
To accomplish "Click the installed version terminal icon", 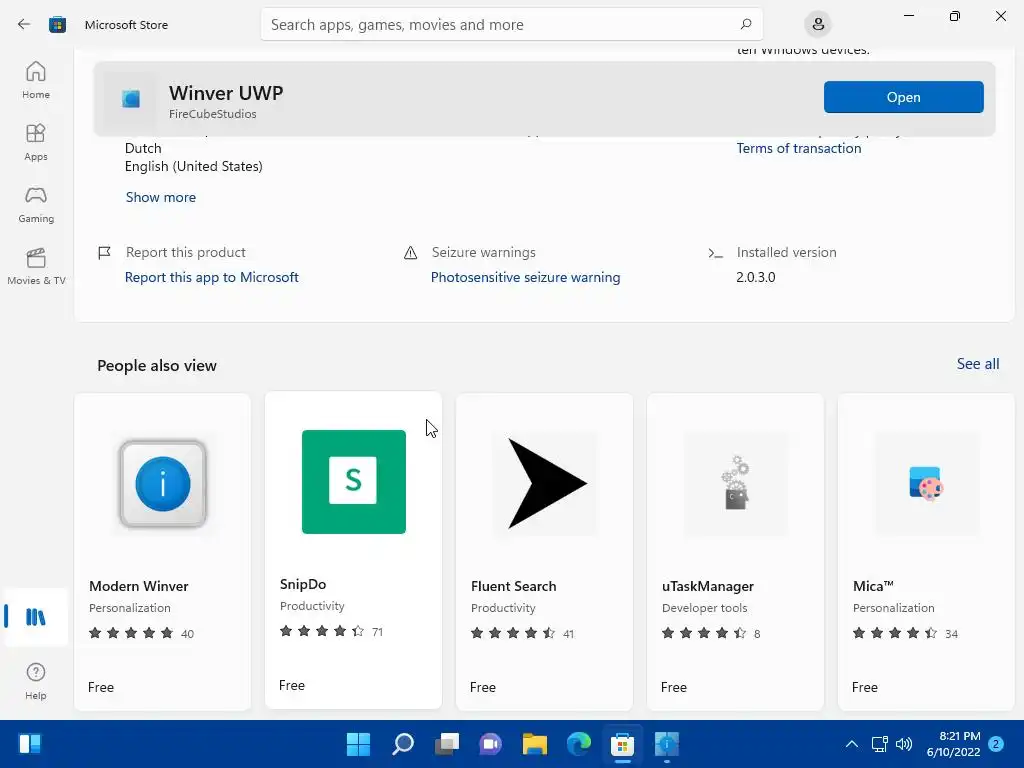I will 715,253.
